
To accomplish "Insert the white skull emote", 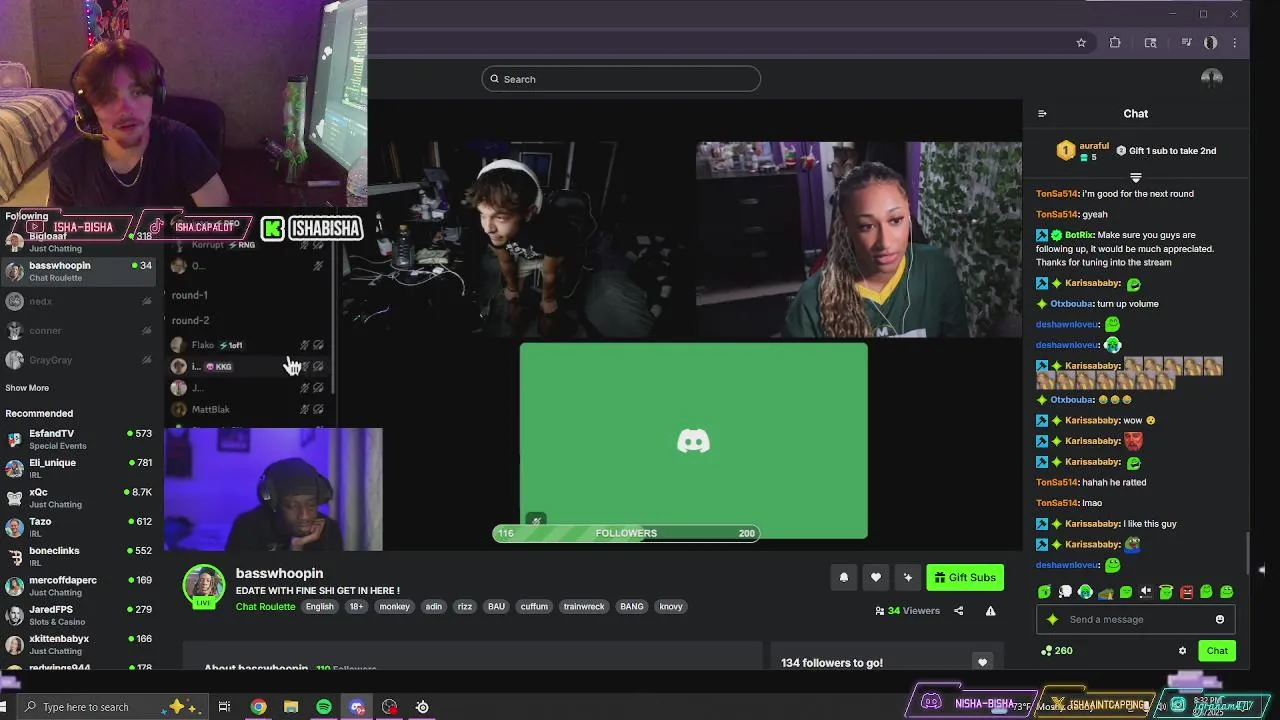I will [x=1065, y=592].
